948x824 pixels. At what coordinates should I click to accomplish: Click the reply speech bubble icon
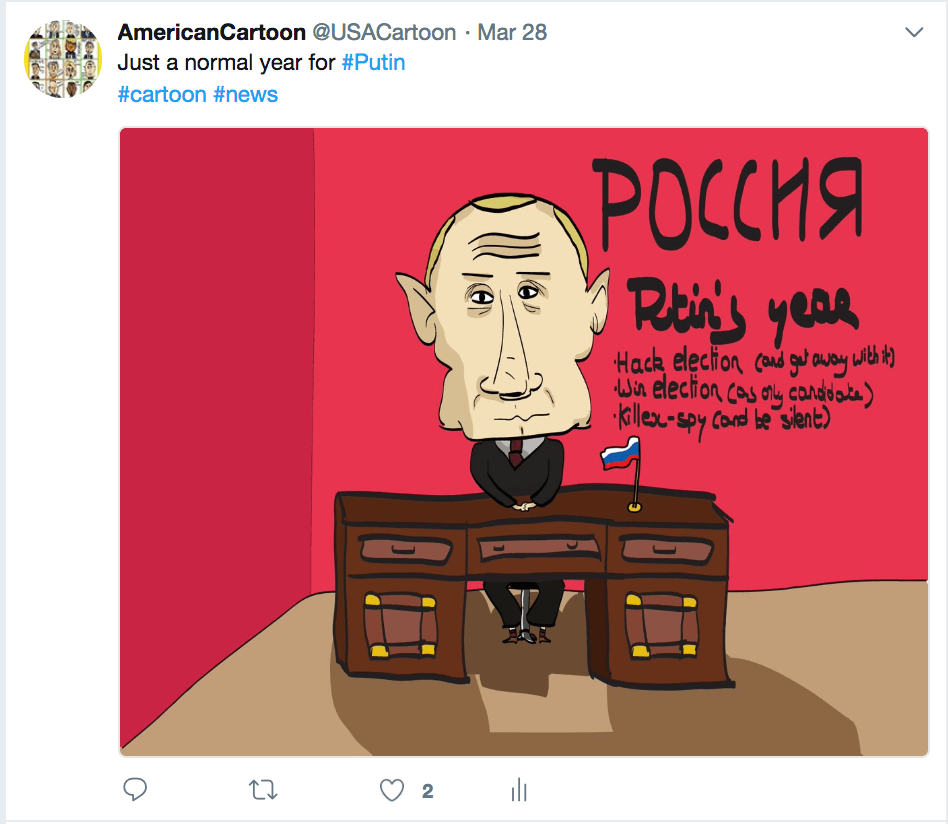coord(135,790)
